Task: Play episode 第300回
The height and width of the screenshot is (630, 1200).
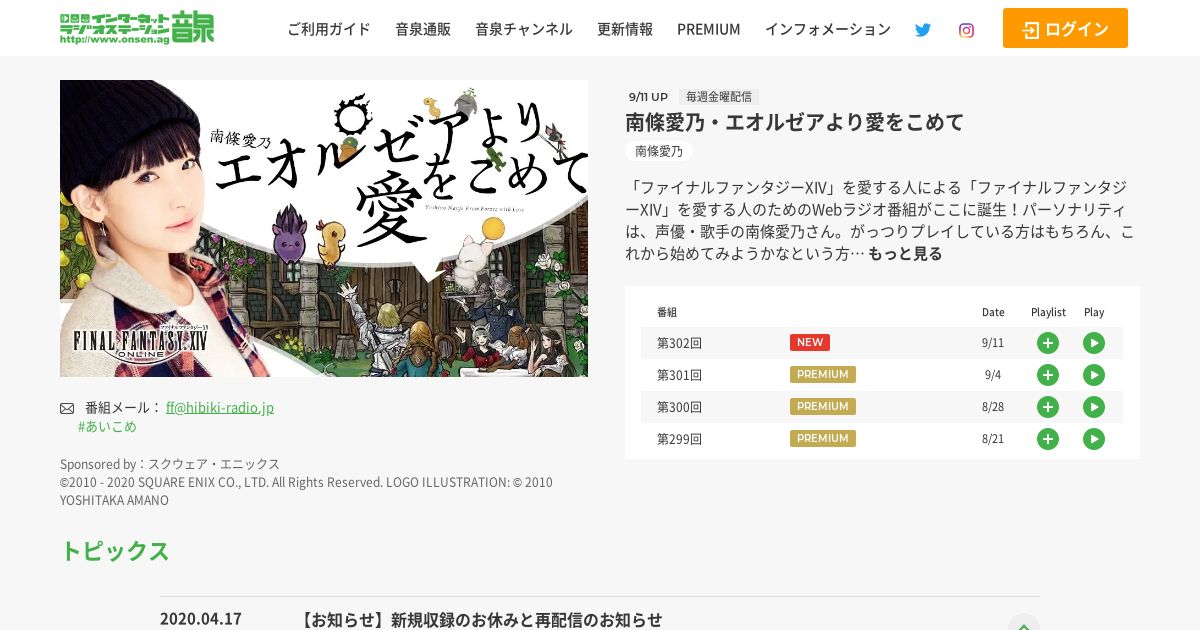Action: click(x=1094, y=407)
